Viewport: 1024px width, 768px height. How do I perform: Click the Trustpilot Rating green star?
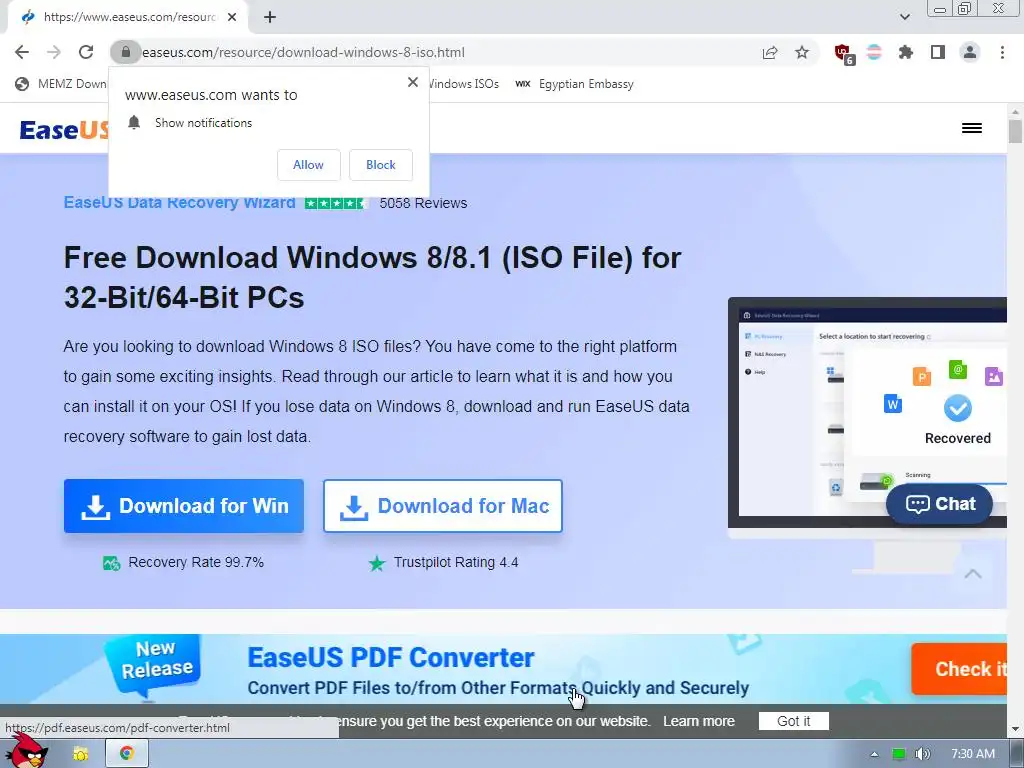tap(377, 563)
